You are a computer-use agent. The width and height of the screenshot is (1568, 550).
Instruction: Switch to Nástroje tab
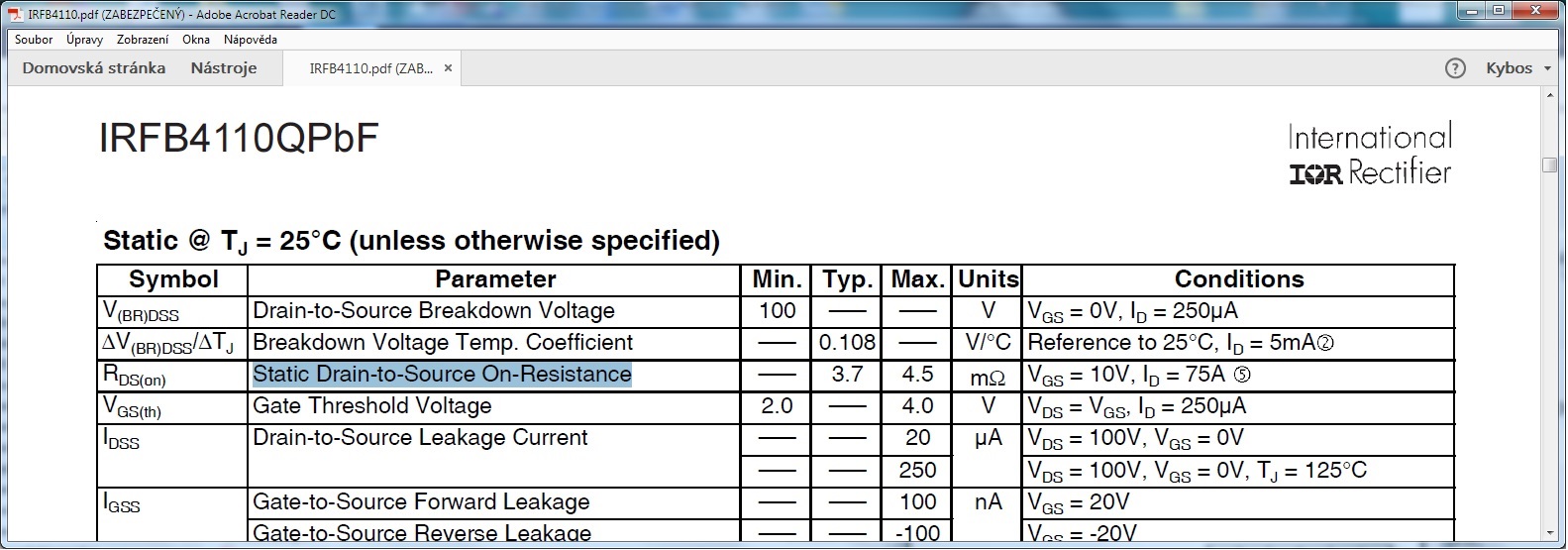224,68
